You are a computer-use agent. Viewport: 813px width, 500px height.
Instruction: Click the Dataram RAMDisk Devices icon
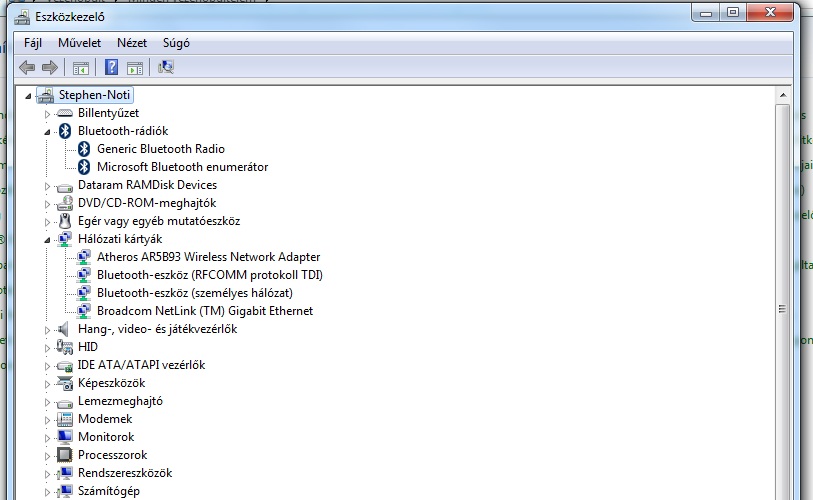pyautogui.click(x=64, y=186)
